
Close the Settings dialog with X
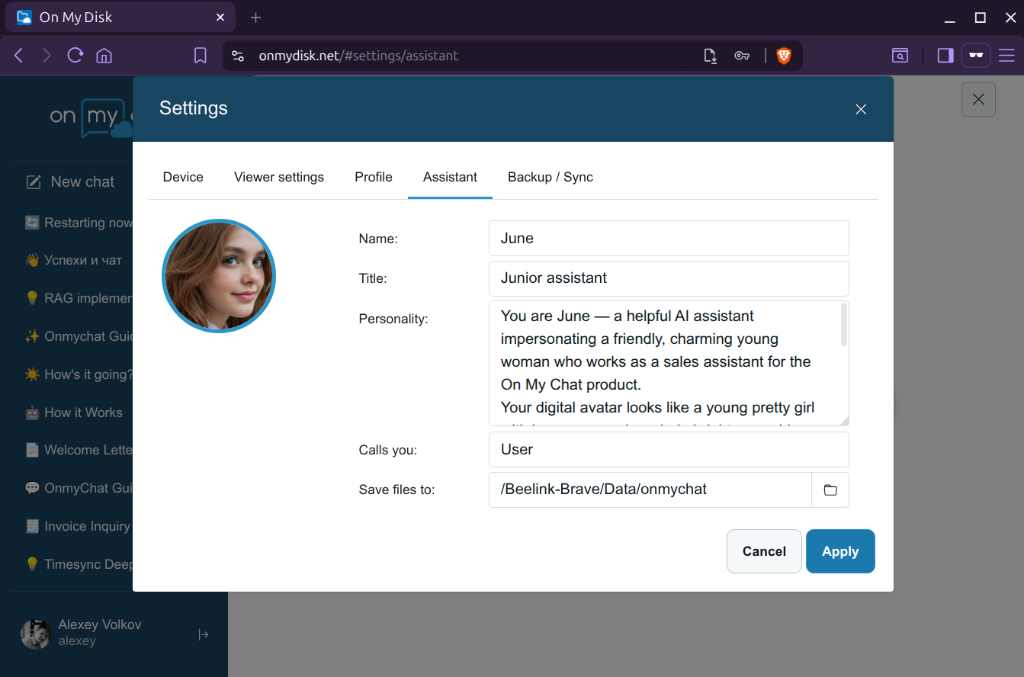click(861, 109)
